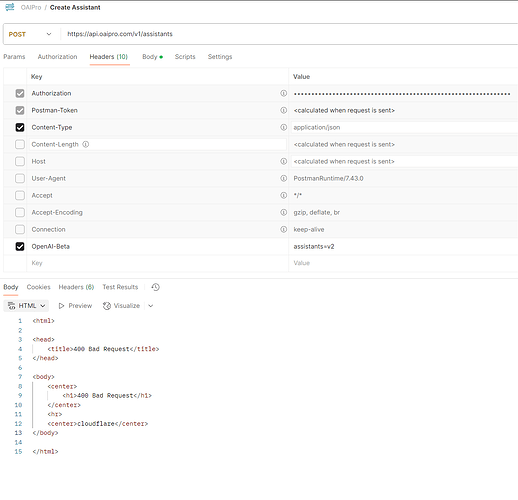Toggle the Postman-Token header checkbox
The image size is (518, 500).
pyautogui.click(x=20, y=110)
